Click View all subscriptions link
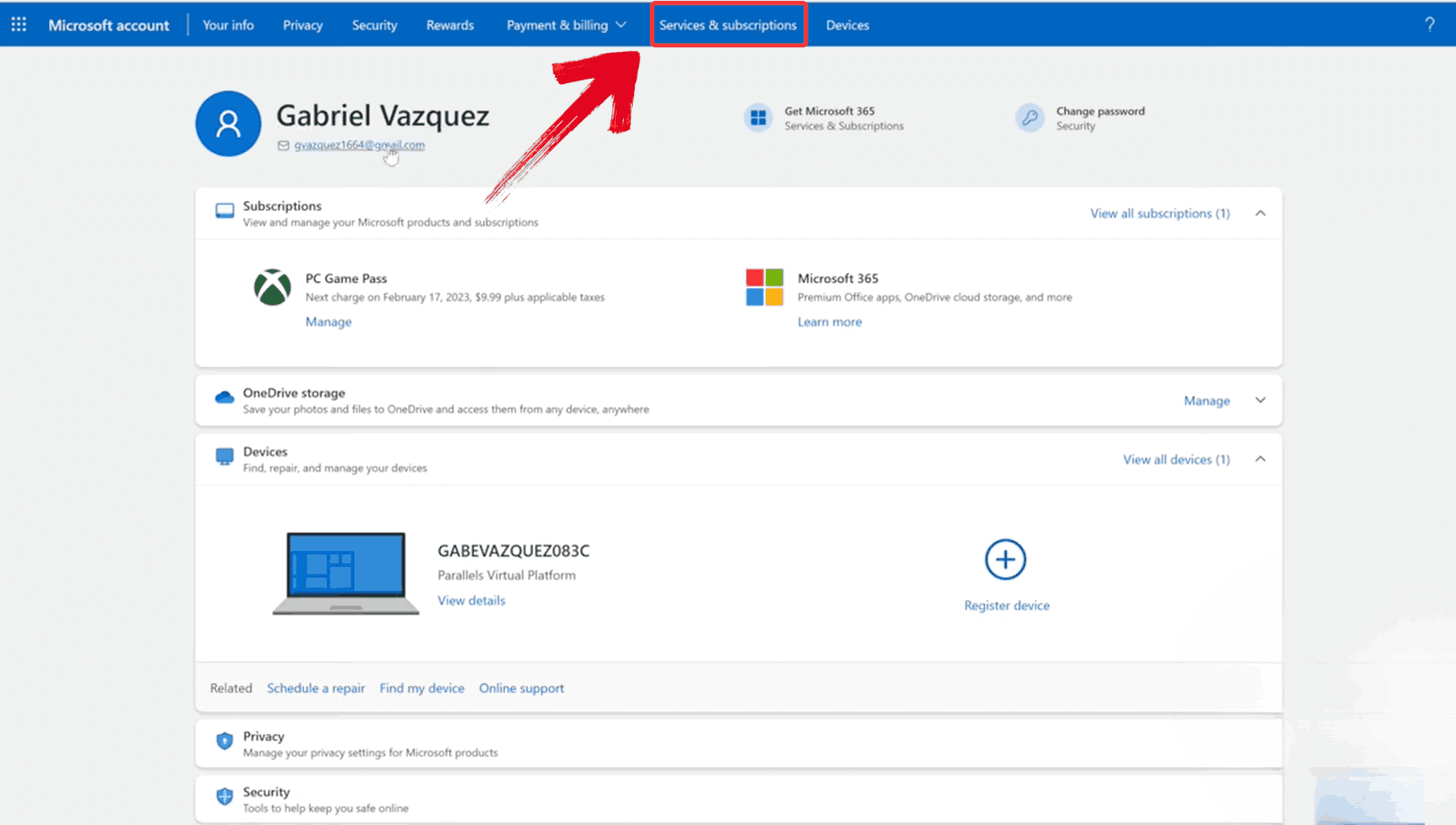Viewport: 1456px width, 825px height. pyautogui.click(x=1160, y=212)
